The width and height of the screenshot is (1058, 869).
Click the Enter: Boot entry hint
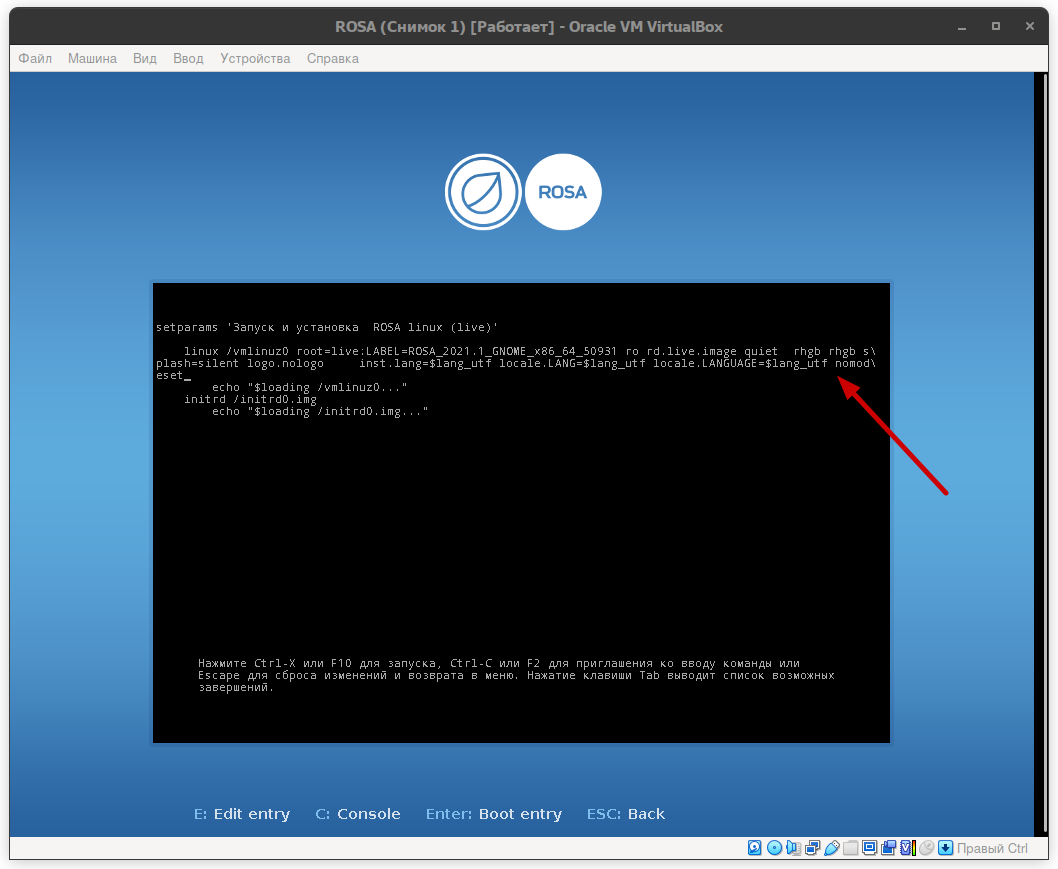click(x=493, y=814)
